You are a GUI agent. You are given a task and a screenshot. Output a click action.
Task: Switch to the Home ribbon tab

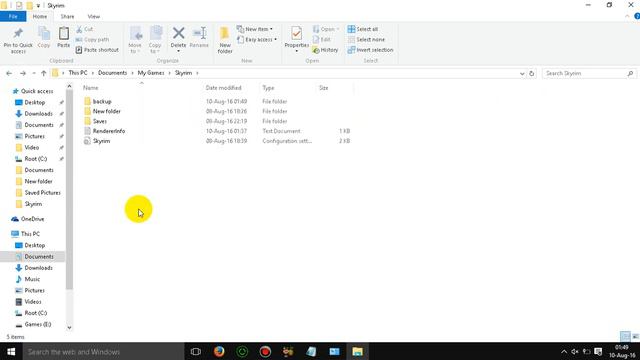coord(40,16)
